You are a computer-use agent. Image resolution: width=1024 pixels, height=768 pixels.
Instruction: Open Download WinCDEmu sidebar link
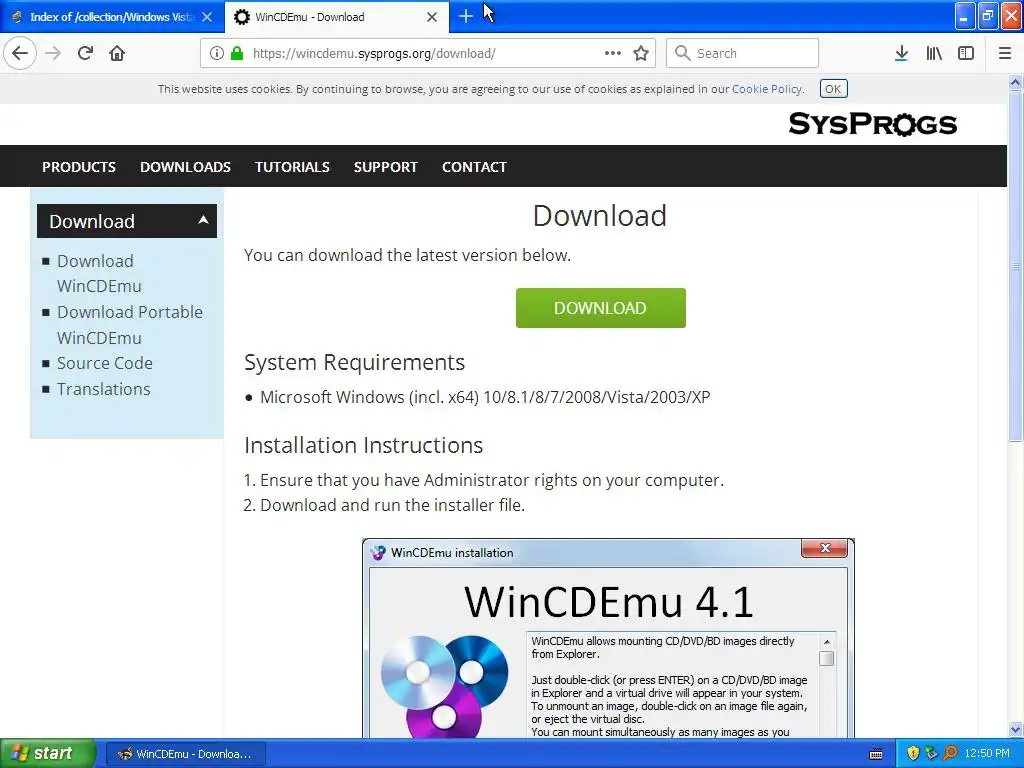pyautogui.click(x=99, y=274)
